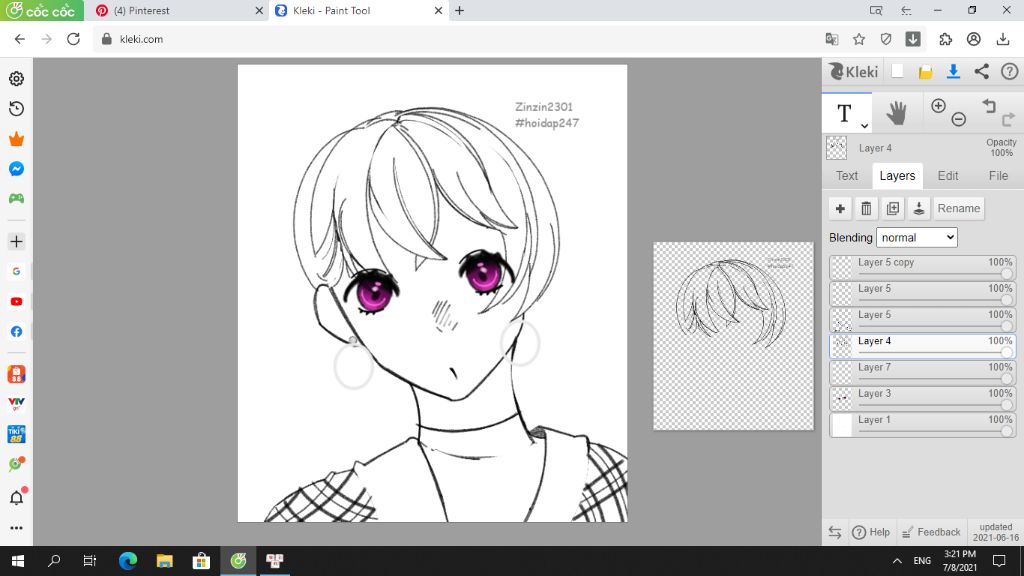Rename the selected layer

click(x=959, y=208)
